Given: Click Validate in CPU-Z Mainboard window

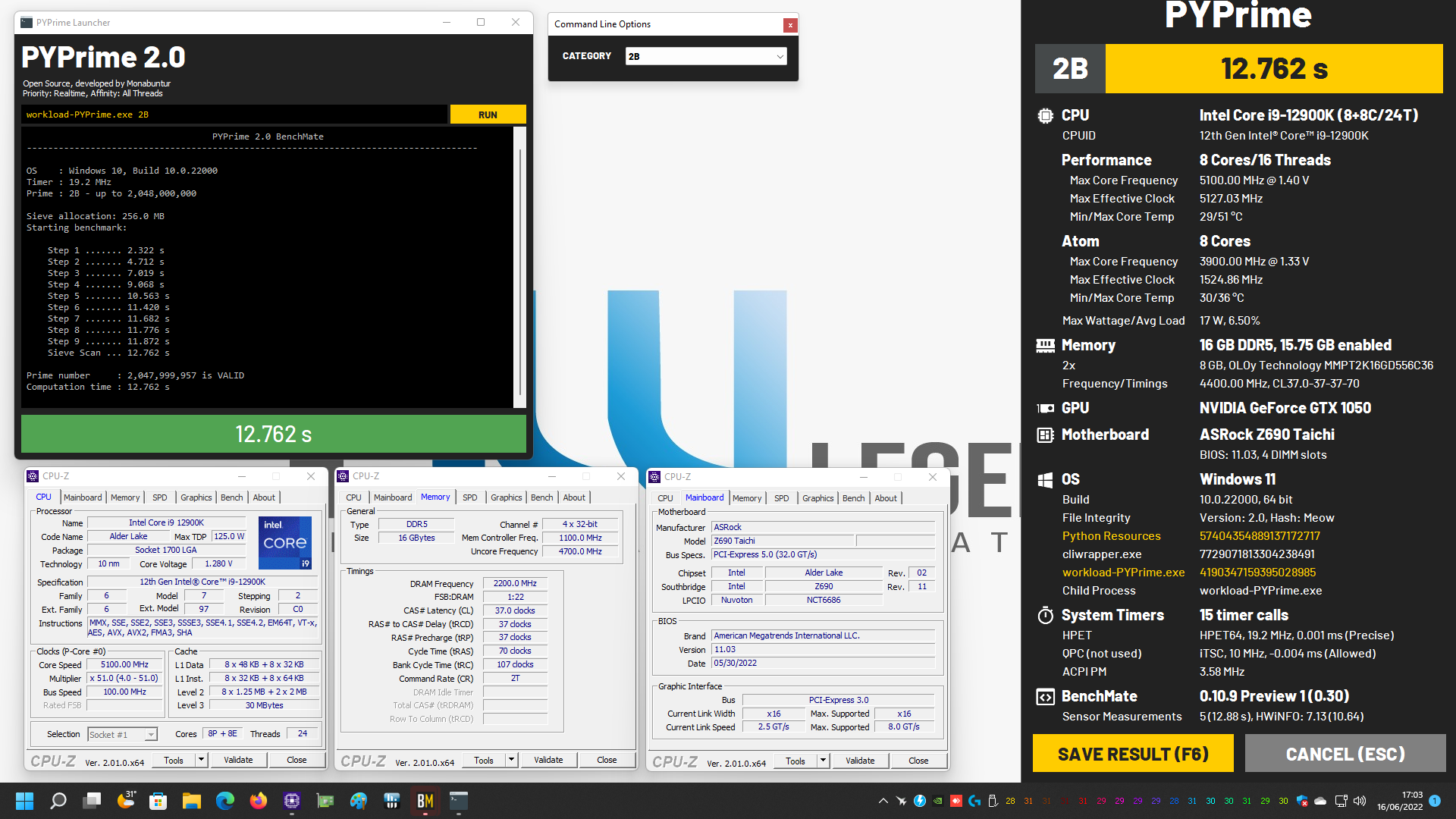Looking at the screenshot, I should (860, 761).
